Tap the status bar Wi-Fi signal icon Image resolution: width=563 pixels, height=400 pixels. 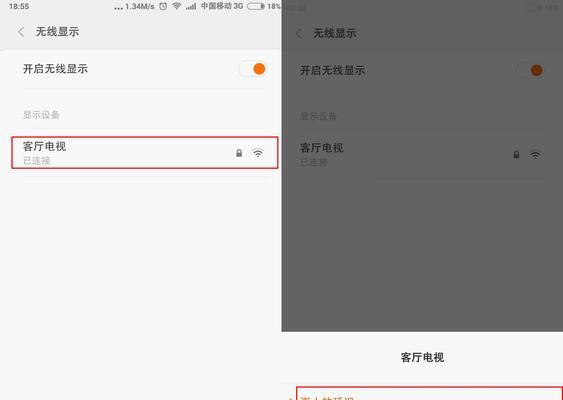coord(176,6)
